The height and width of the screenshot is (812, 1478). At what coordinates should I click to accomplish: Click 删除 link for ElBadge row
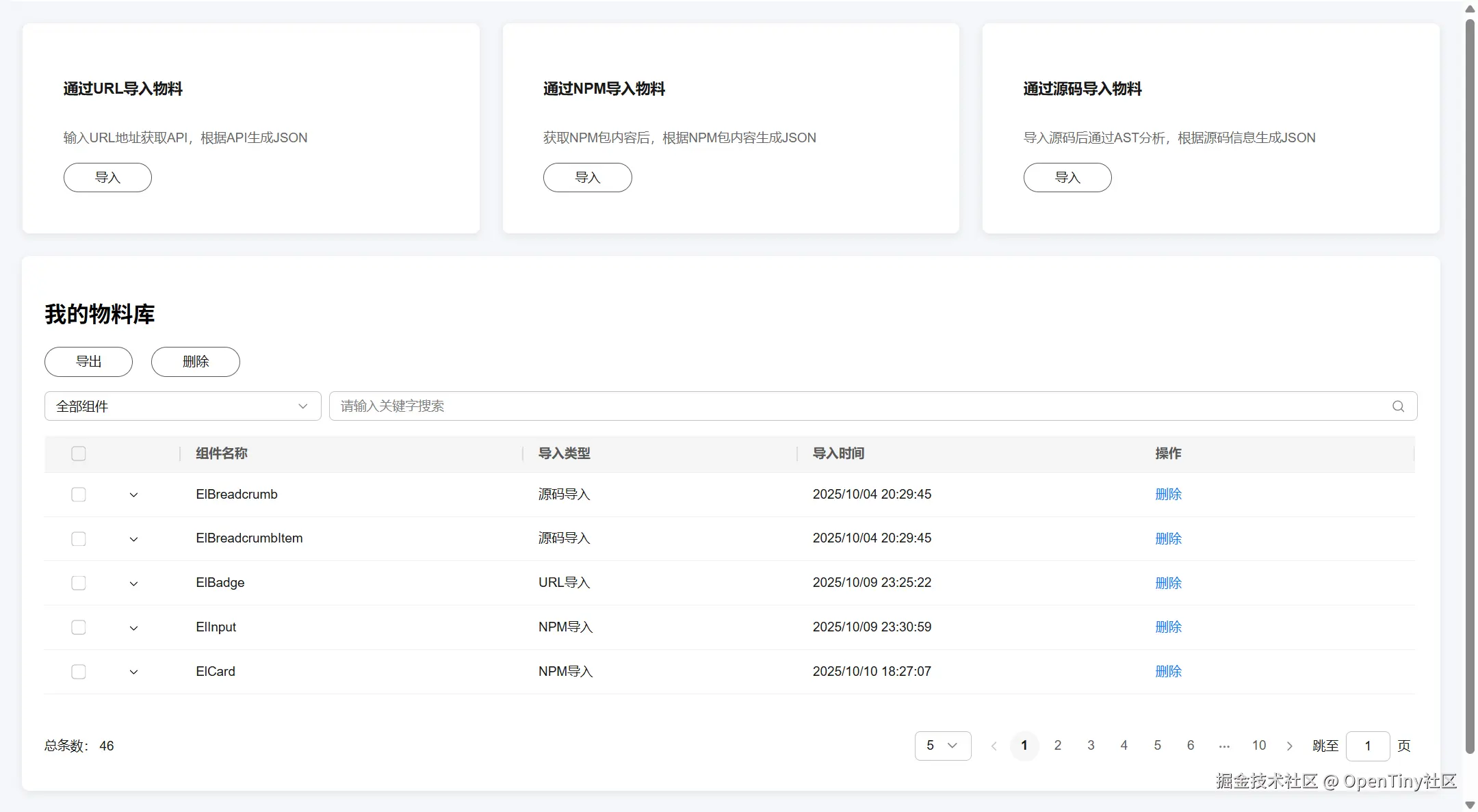[x=1168, y=583]
